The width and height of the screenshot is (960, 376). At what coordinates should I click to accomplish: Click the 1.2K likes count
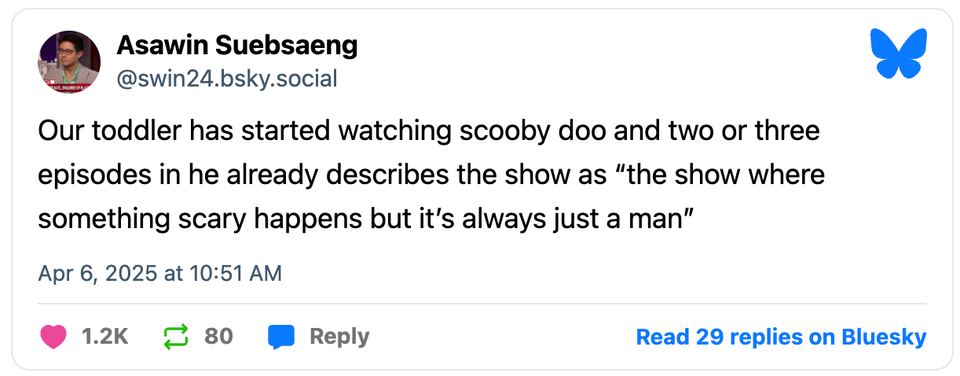coord(105,337)
